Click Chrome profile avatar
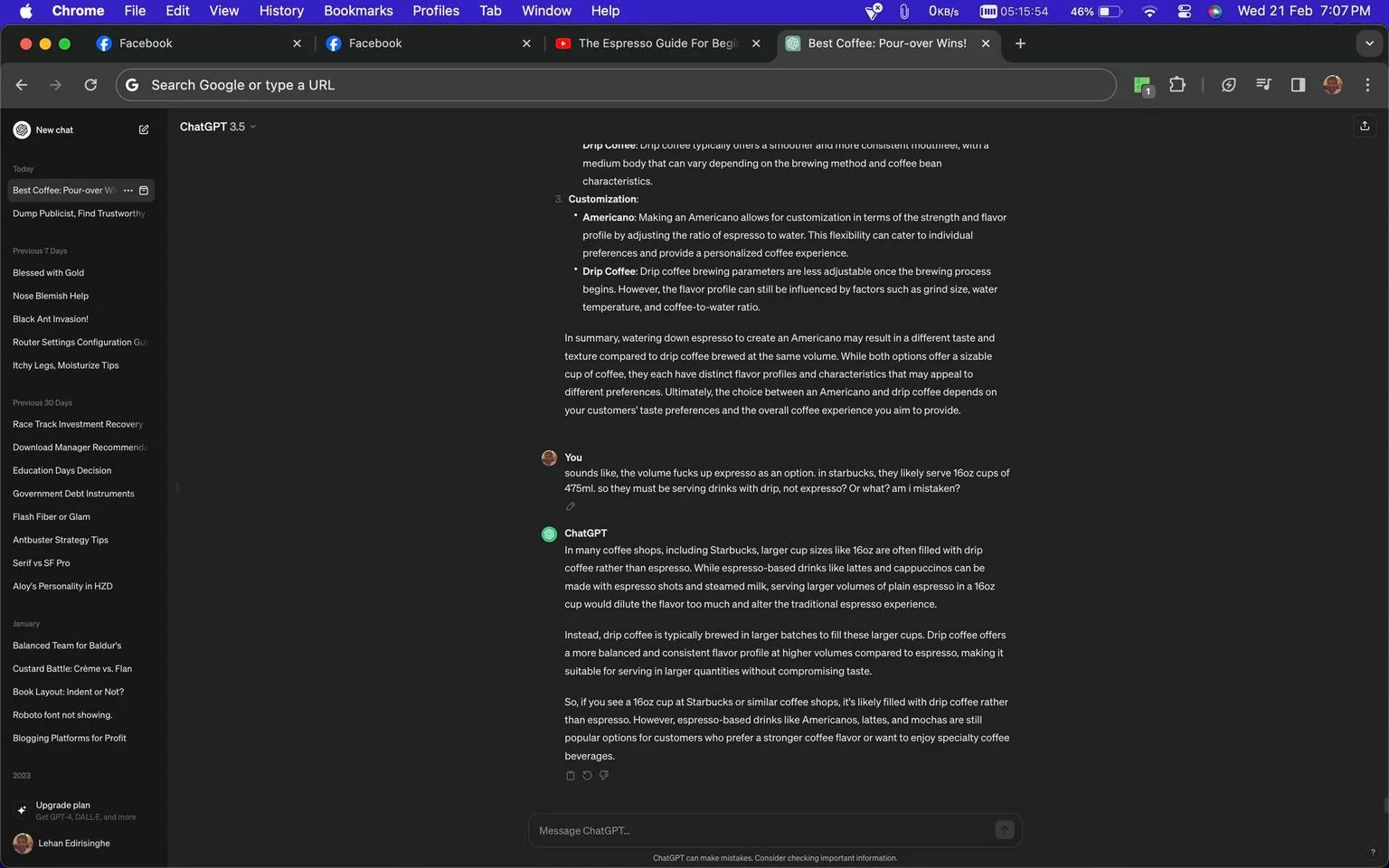1389x868 pixels. (x=1332, y=85)
